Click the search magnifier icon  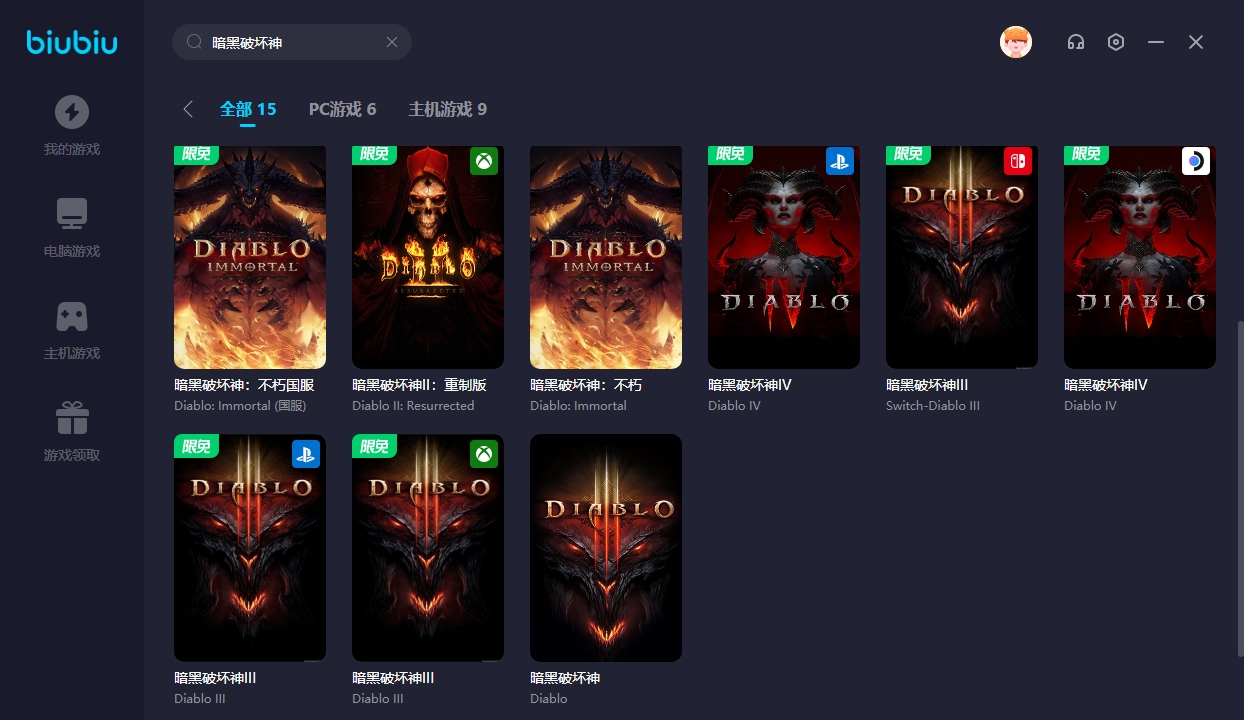point(195,42)
